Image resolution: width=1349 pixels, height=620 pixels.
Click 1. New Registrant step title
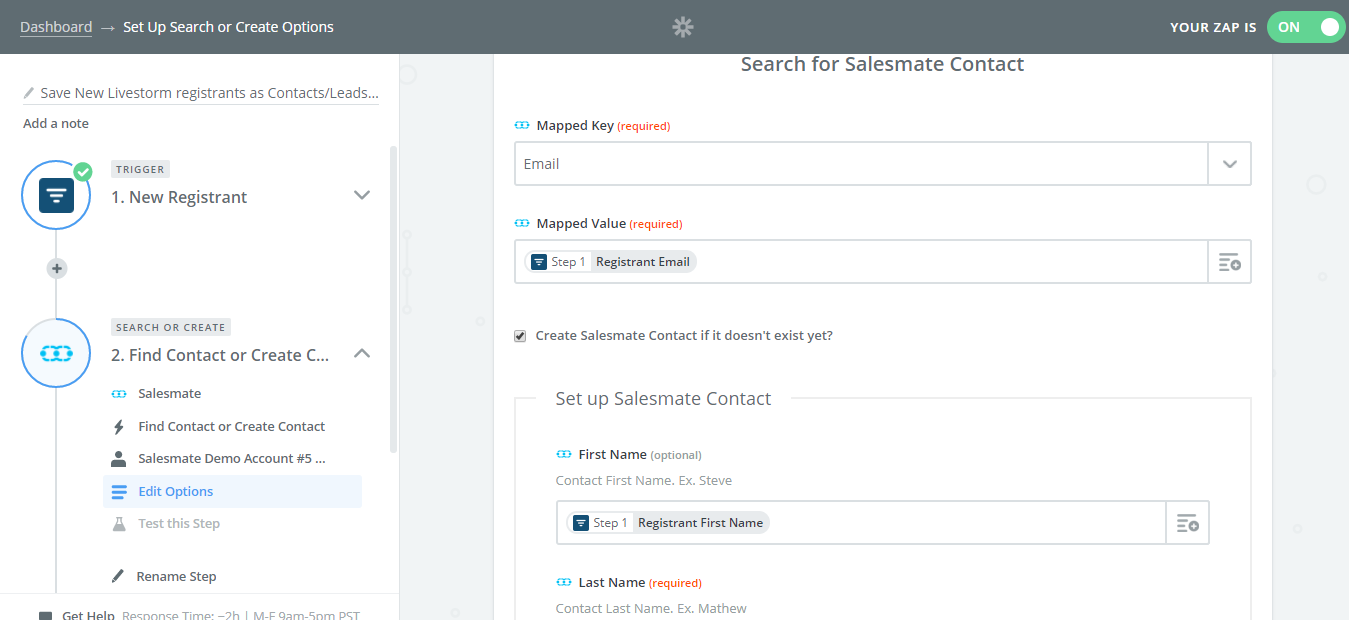point(179,197)
